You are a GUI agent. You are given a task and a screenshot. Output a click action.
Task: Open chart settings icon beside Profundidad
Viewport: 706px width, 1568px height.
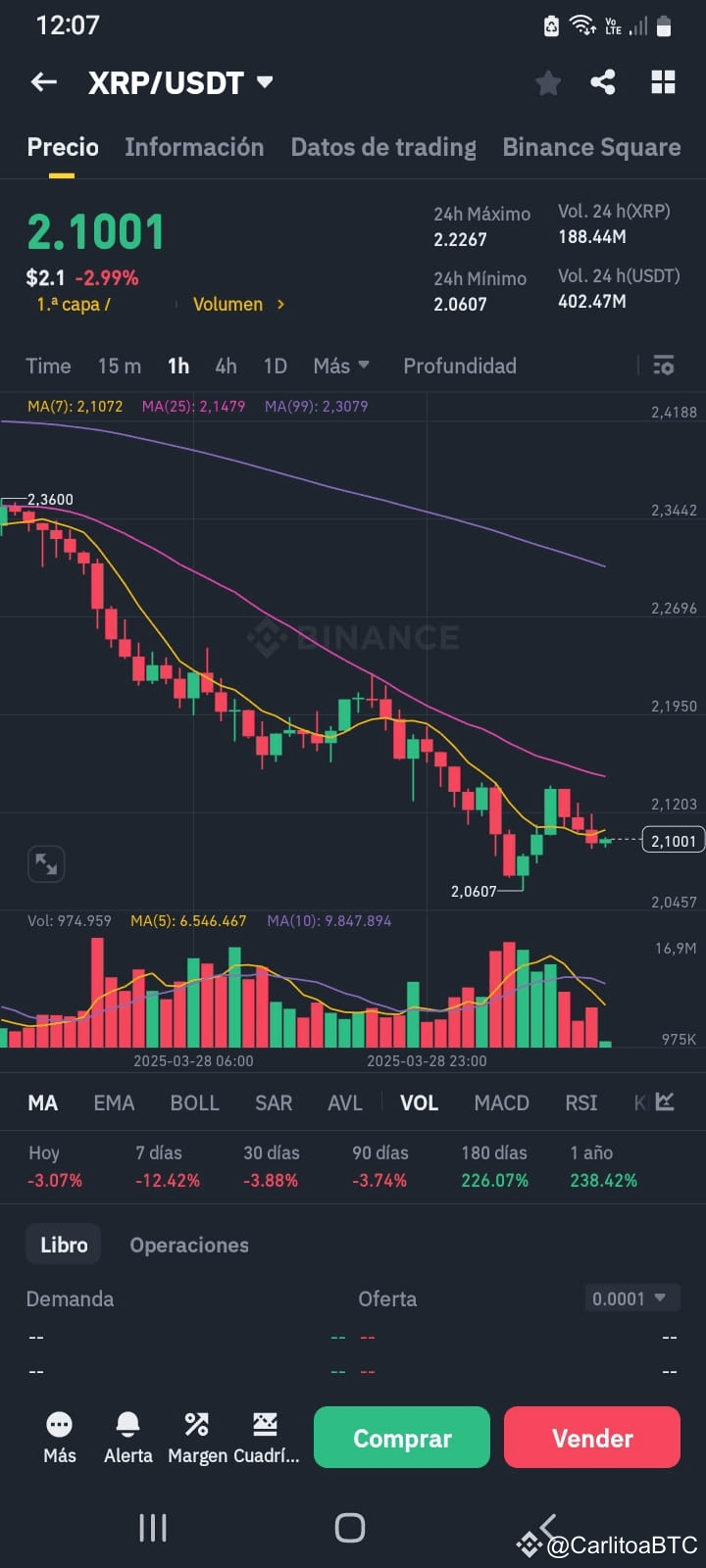664,366
